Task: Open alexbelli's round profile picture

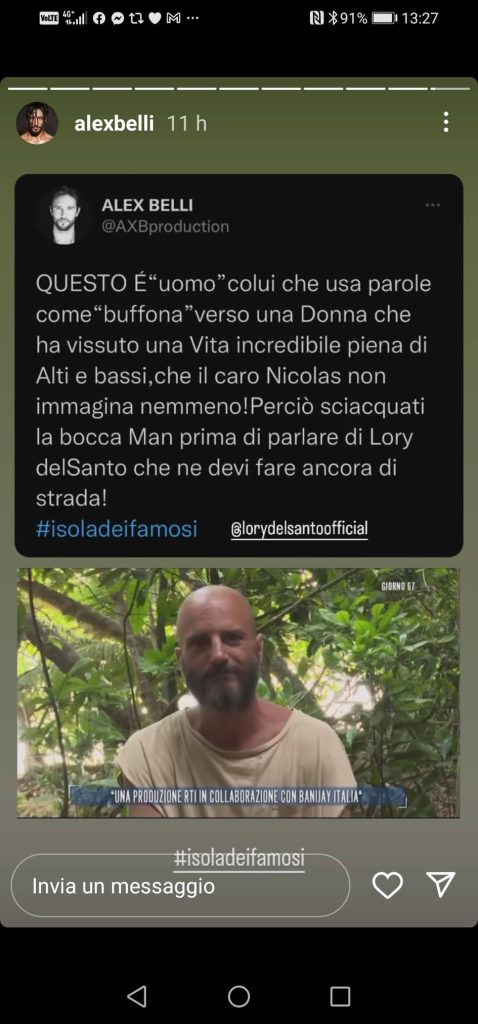Action: 37,123
